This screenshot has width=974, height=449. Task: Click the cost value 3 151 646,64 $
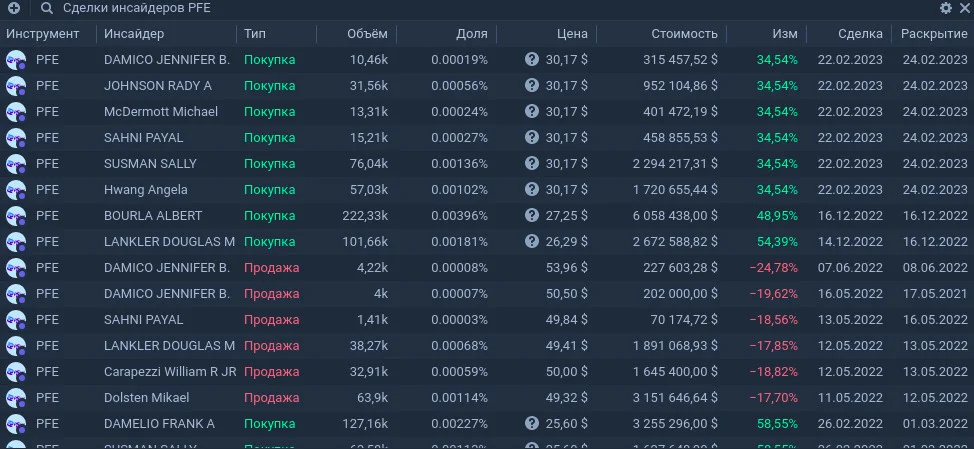pyautogui.click(x=676, y=397)
